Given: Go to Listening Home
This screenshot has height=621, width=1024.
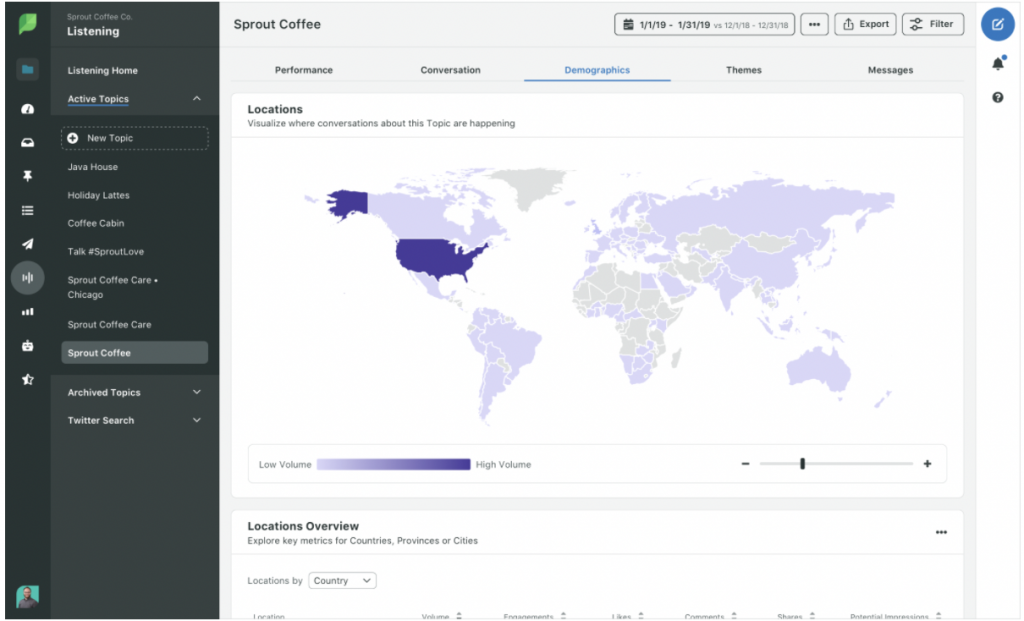Looking at the screenshot, I should (103, 71).
